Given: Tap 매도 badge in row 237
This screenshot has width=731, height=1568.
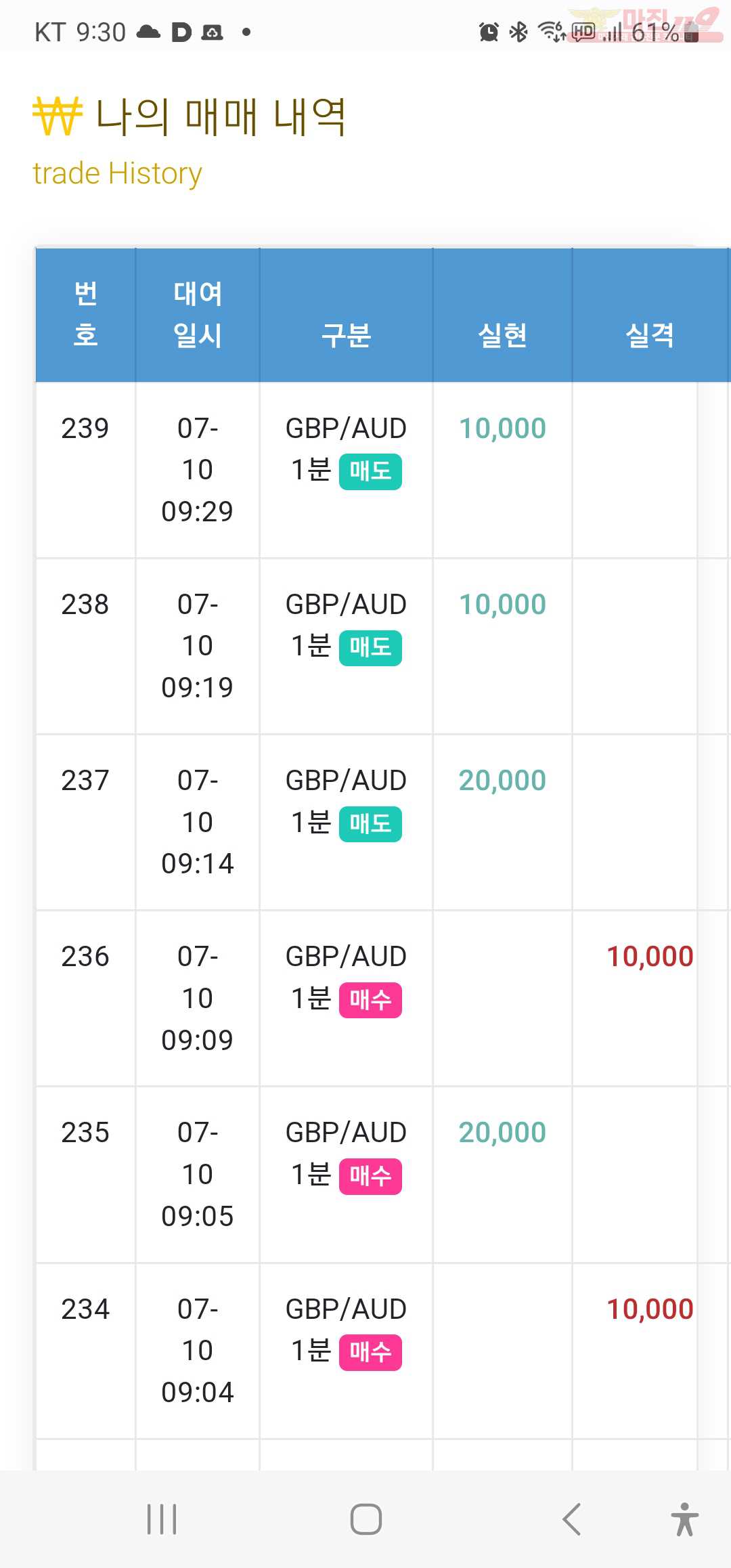Looking at the screenshot, I should click(370, 824).
